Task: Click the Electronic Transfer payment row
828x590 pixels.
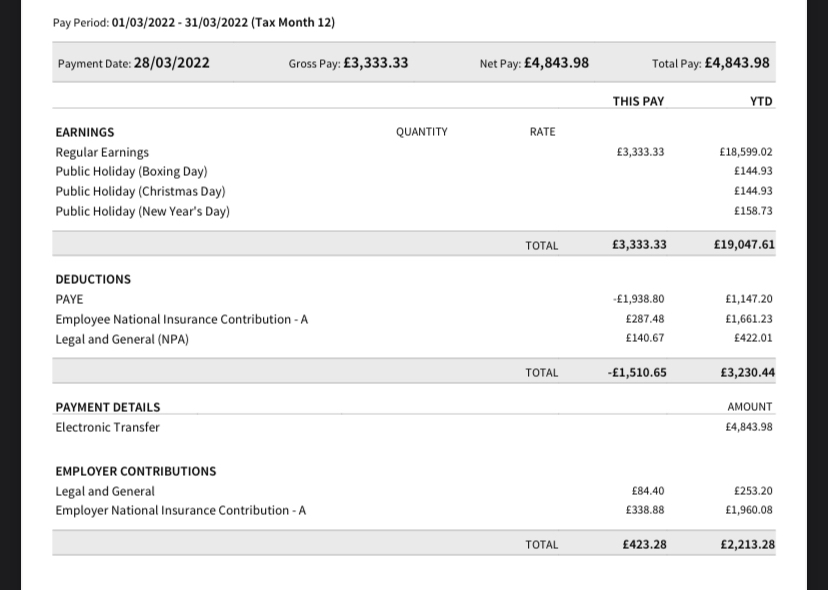Action: click(x=414, y=427)
